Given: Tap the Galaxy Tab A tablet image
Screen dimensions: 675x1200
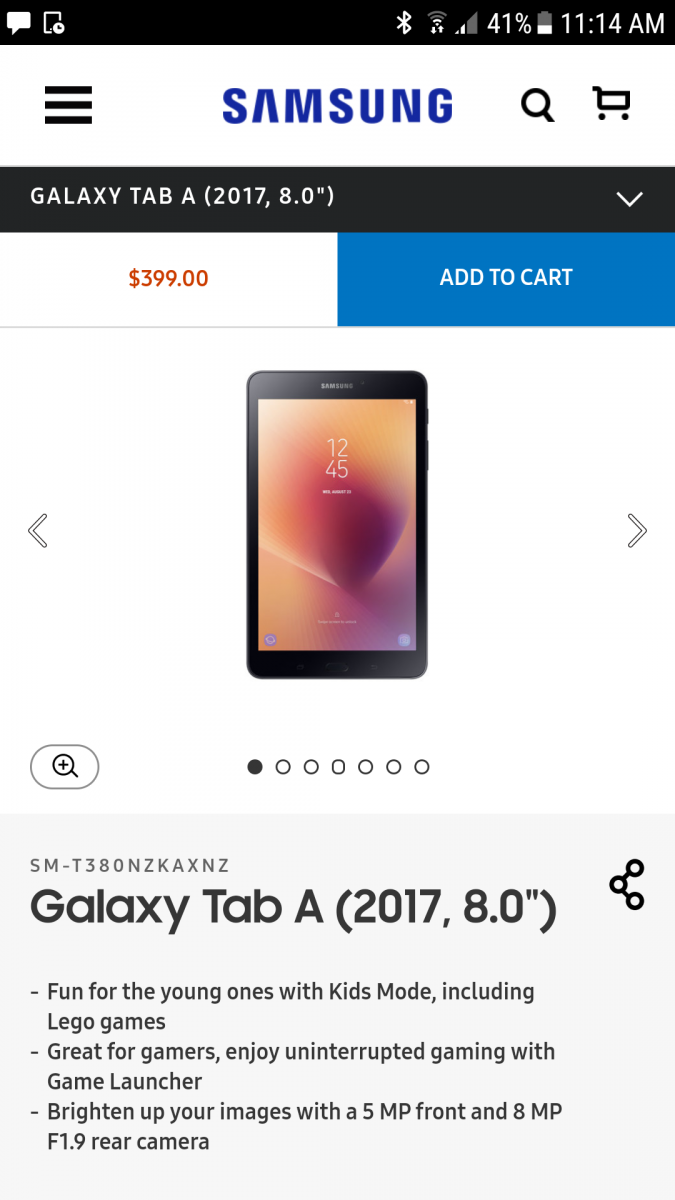Looking at the screenshot, I should [x=337, y=525].
